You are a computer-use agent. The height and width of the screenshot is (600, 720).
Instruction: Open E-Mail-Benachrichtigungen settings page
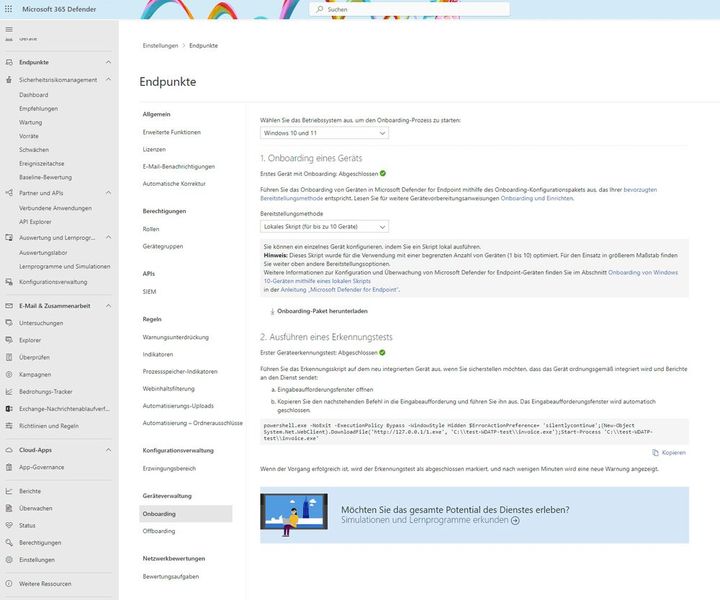pos(179,166)
